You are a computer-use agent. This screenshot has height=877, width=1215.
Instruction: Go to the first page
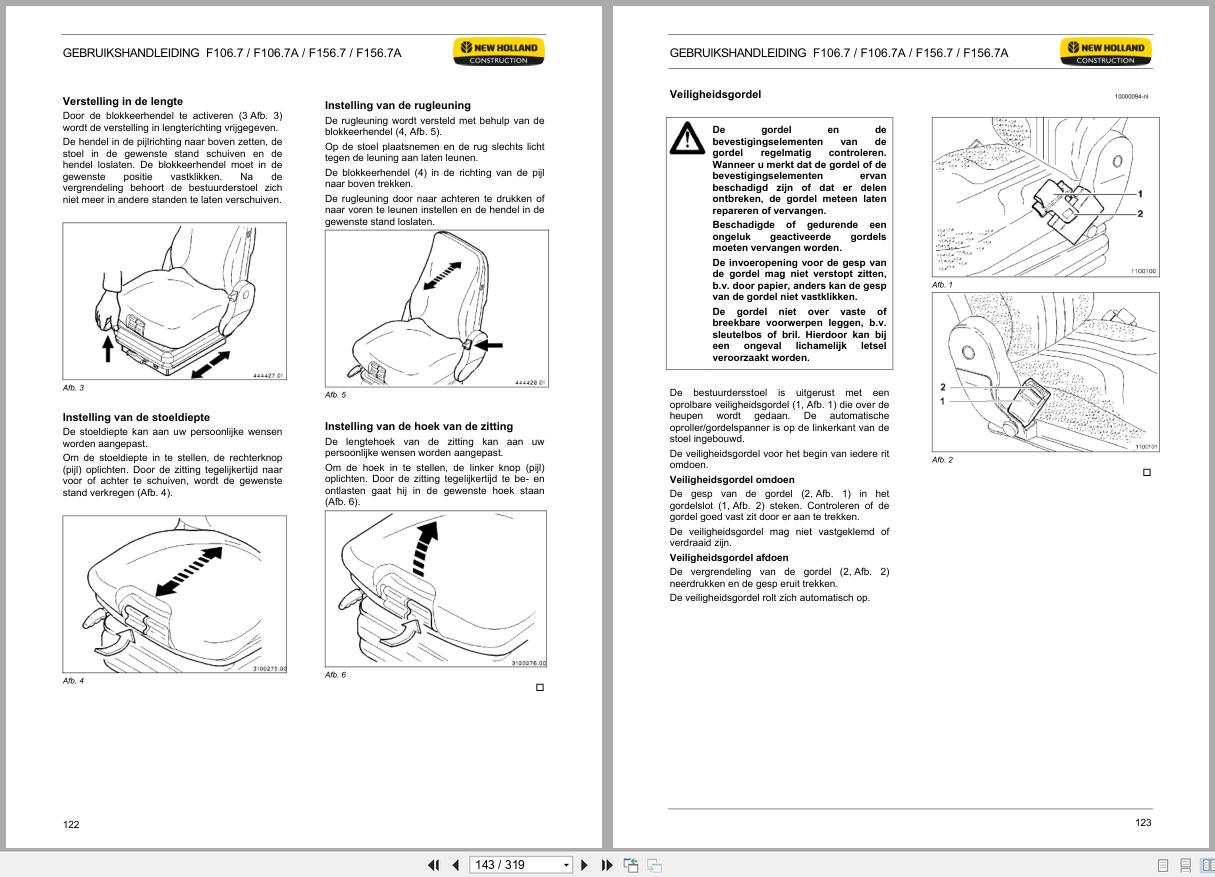tap(434, 865)
